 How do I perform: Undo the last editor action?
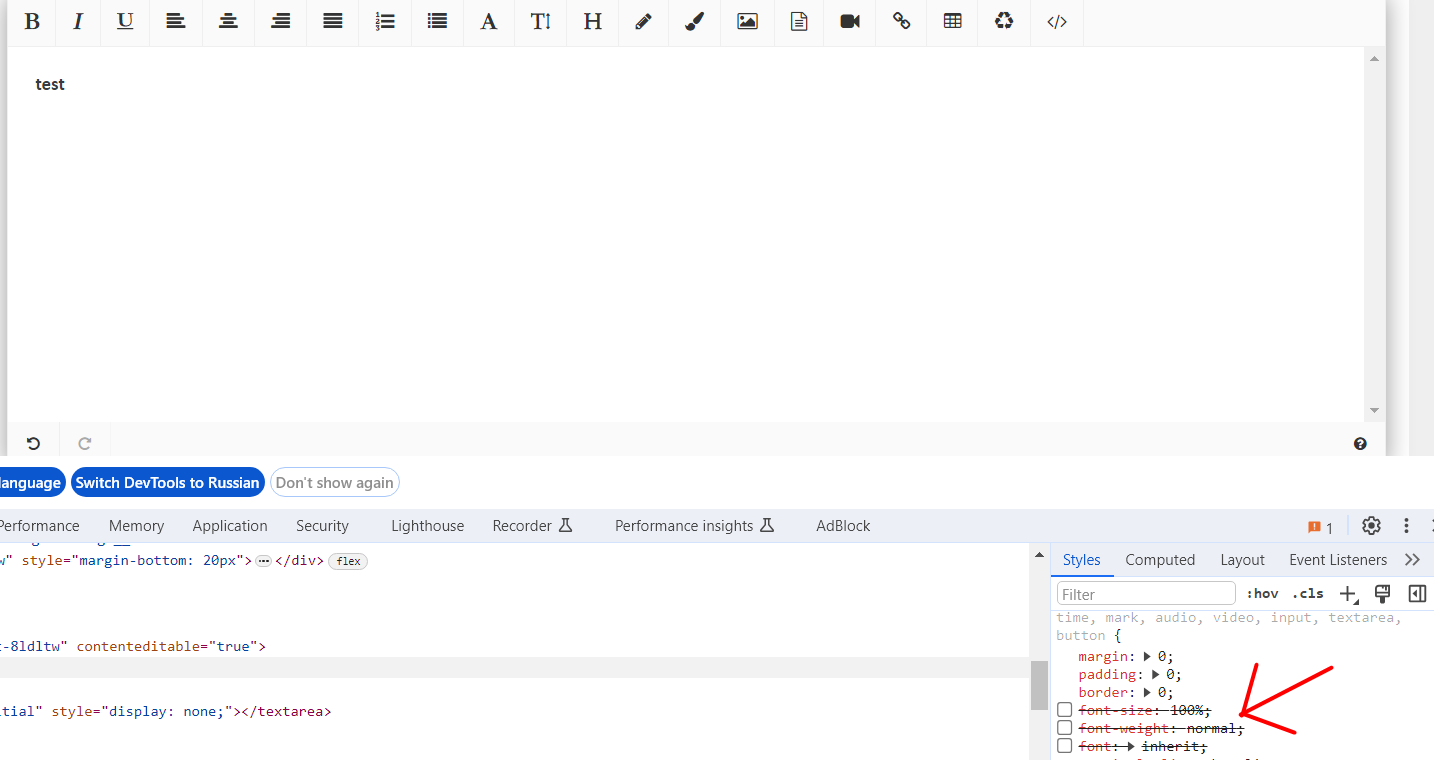click(x=33, y=443)
